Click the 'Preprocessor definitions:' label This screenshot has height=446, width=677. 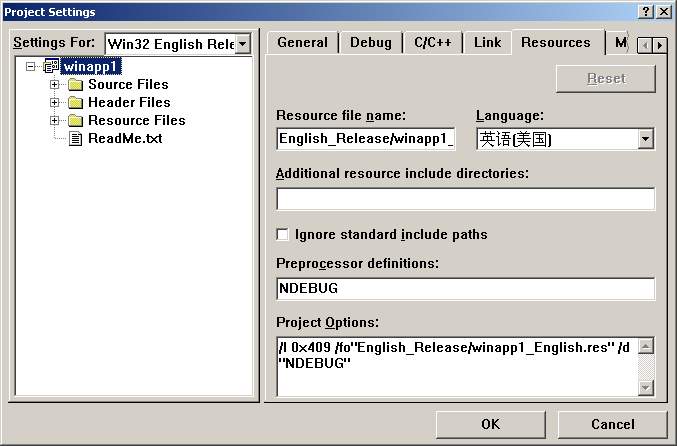357,263
